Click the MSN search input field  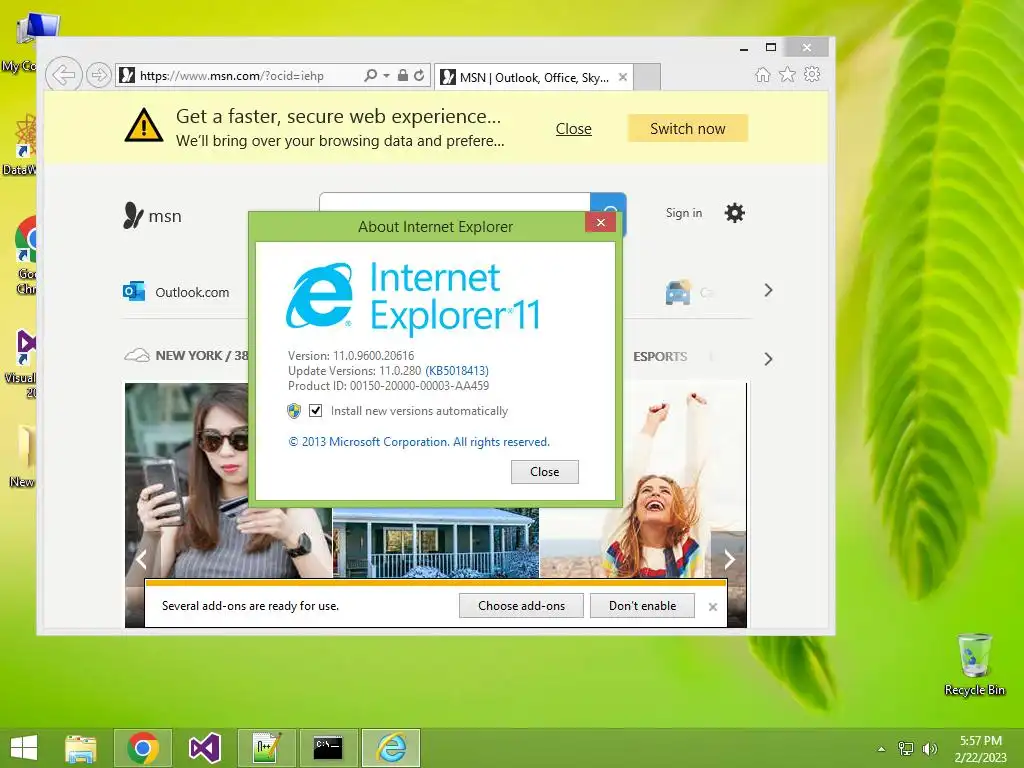click(x=455, y=204)
